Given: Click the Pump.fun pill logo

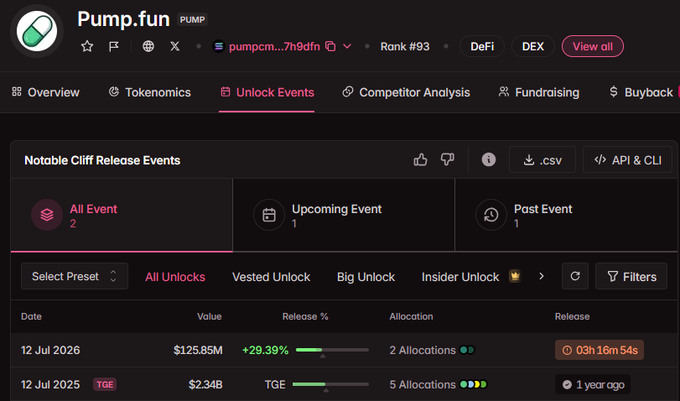Looking at the screenshot, I should coord(37,31).
